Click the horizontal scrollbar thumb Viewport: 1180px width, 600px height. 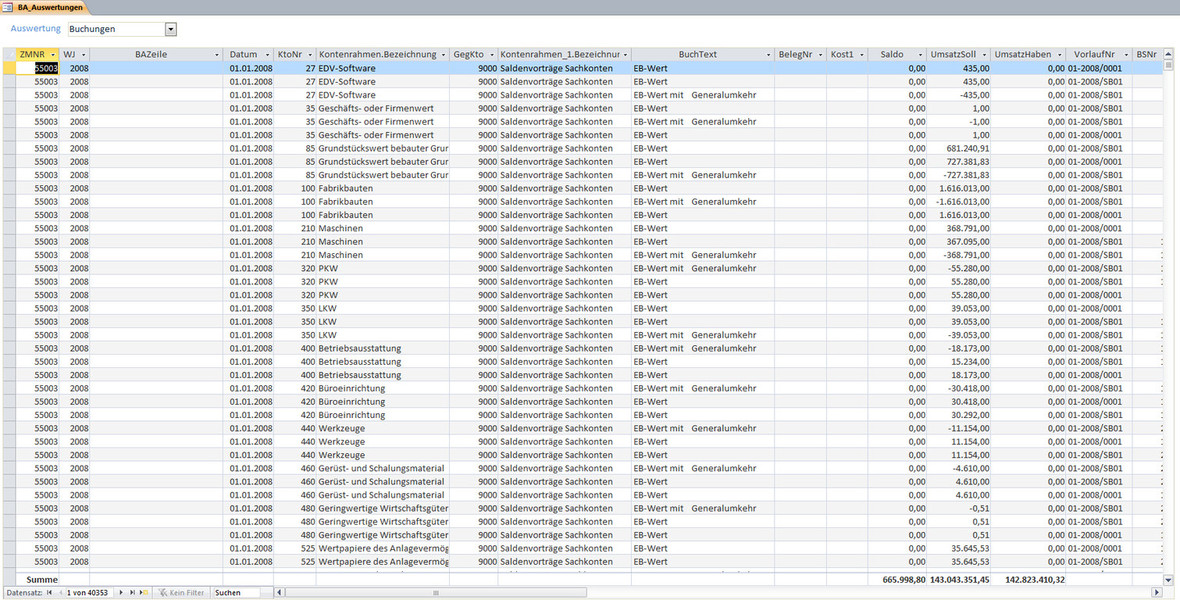click(436, 593)
